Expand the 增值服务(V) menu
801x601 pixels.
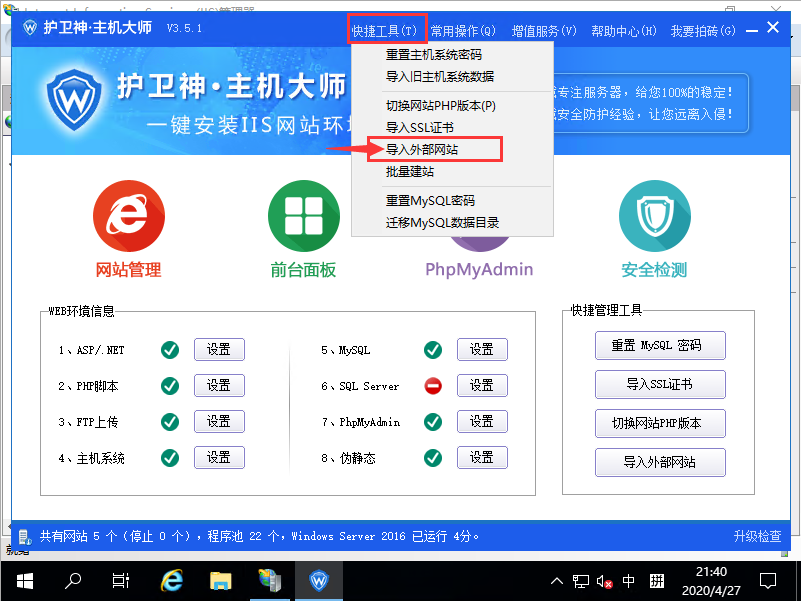(544, 31)
